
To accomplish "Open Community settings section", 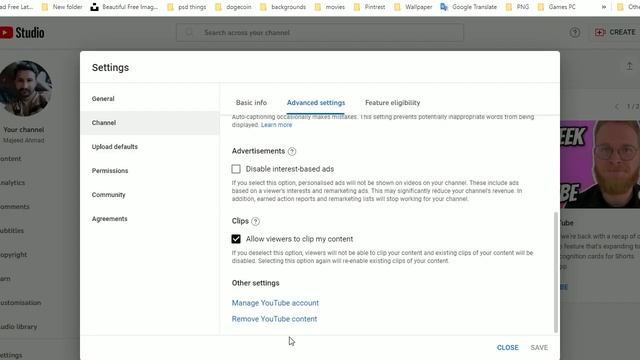I will 150,195.
